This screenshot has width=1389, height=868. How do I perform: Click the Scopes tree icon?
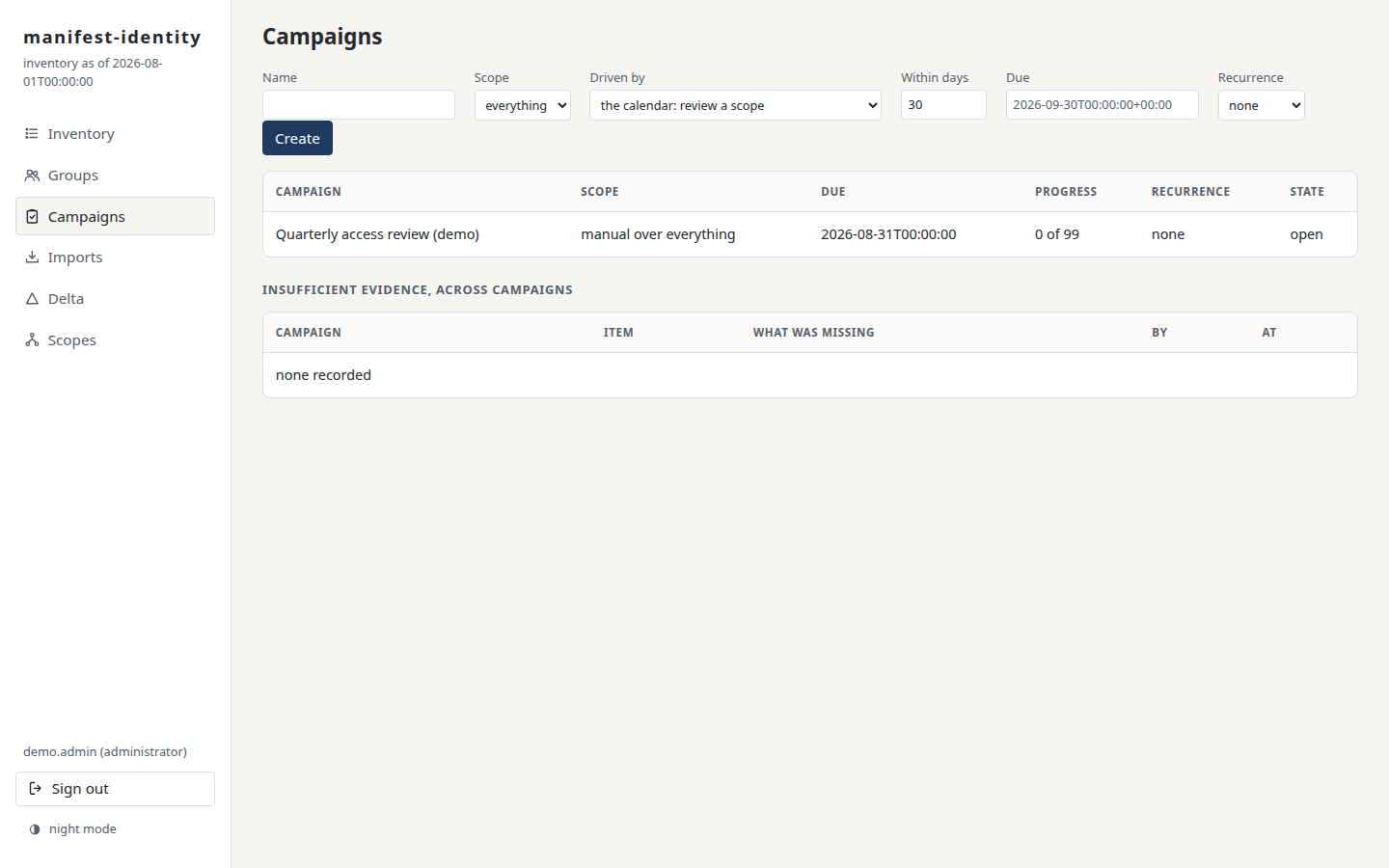pyautogui.click(x=32, y=340)
